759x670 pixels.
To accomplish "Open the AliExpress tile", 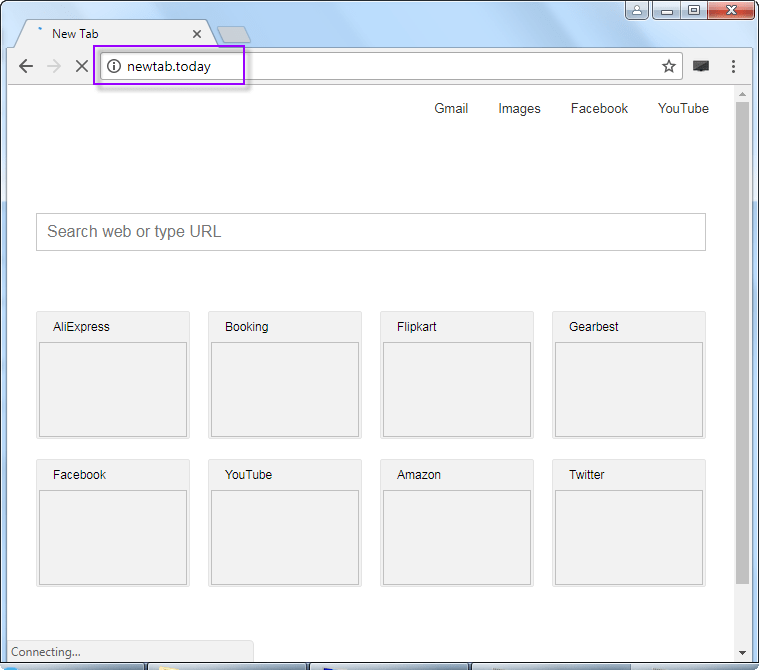I will (x=113, y=375).
